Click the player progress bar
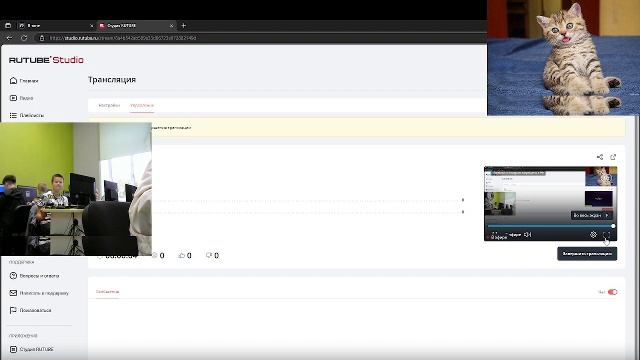 (551, 226)
